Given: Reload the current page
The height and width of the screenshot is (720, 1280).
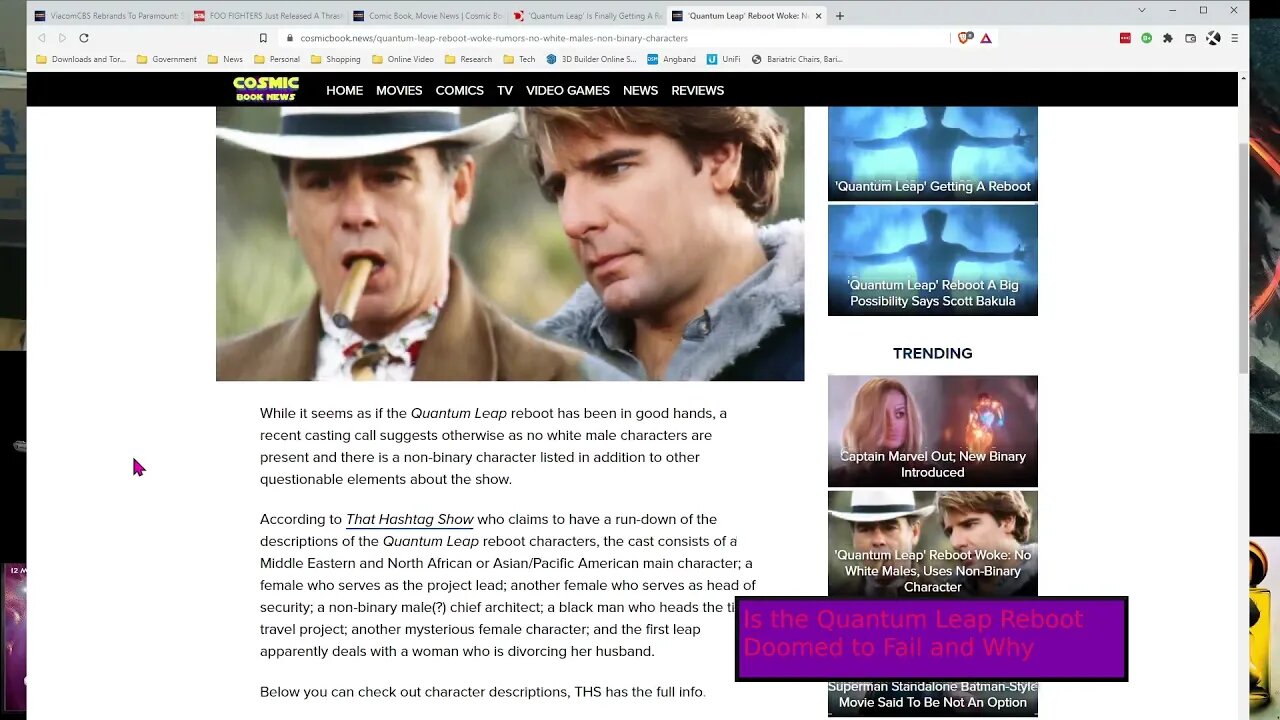Looking at the screenshot, I should tap(84, 38).
